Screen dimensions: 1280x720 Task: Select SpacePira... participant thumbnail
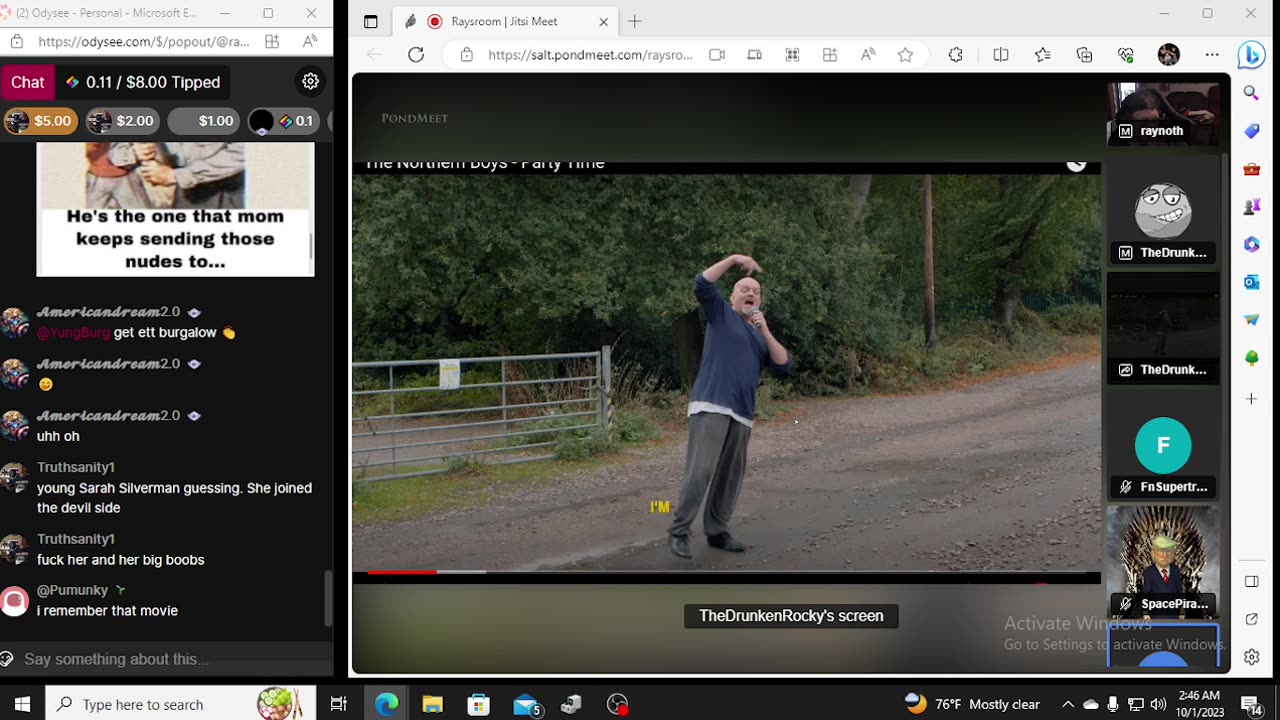1163,562
